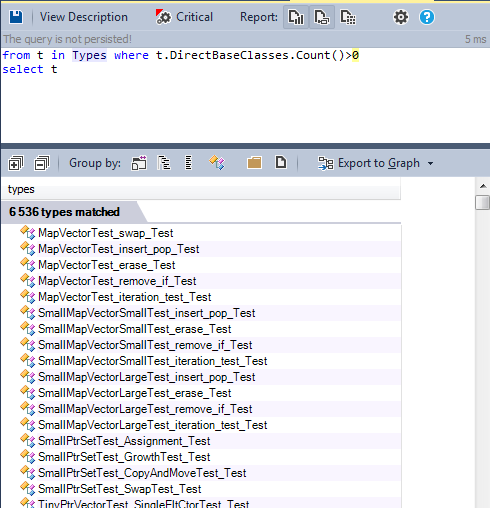Group results by assembly icon
This screenshot has height=508, width=490.
point(139,163)
